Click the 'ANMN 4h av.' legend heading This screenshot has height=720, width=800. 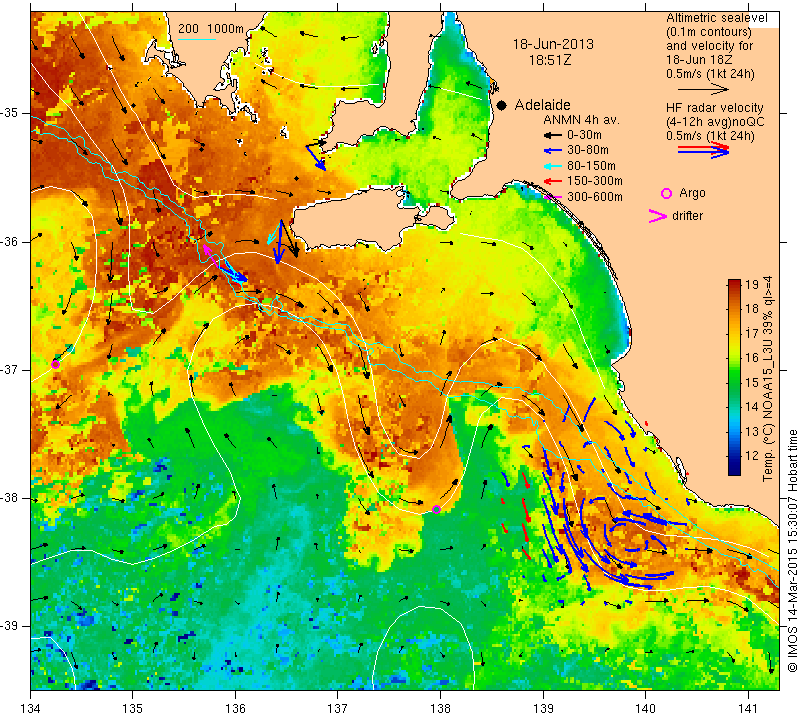pos(581,120)
